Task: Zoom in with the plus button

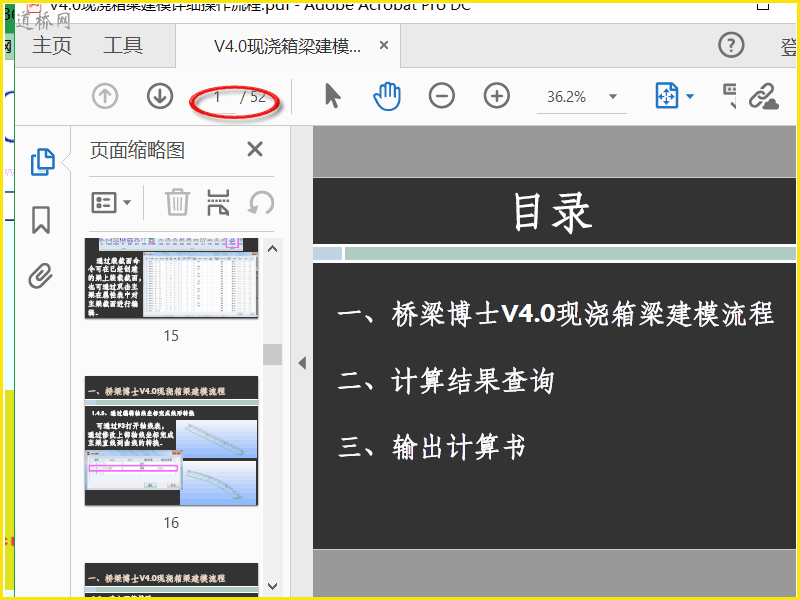Action: click(496, 96)
